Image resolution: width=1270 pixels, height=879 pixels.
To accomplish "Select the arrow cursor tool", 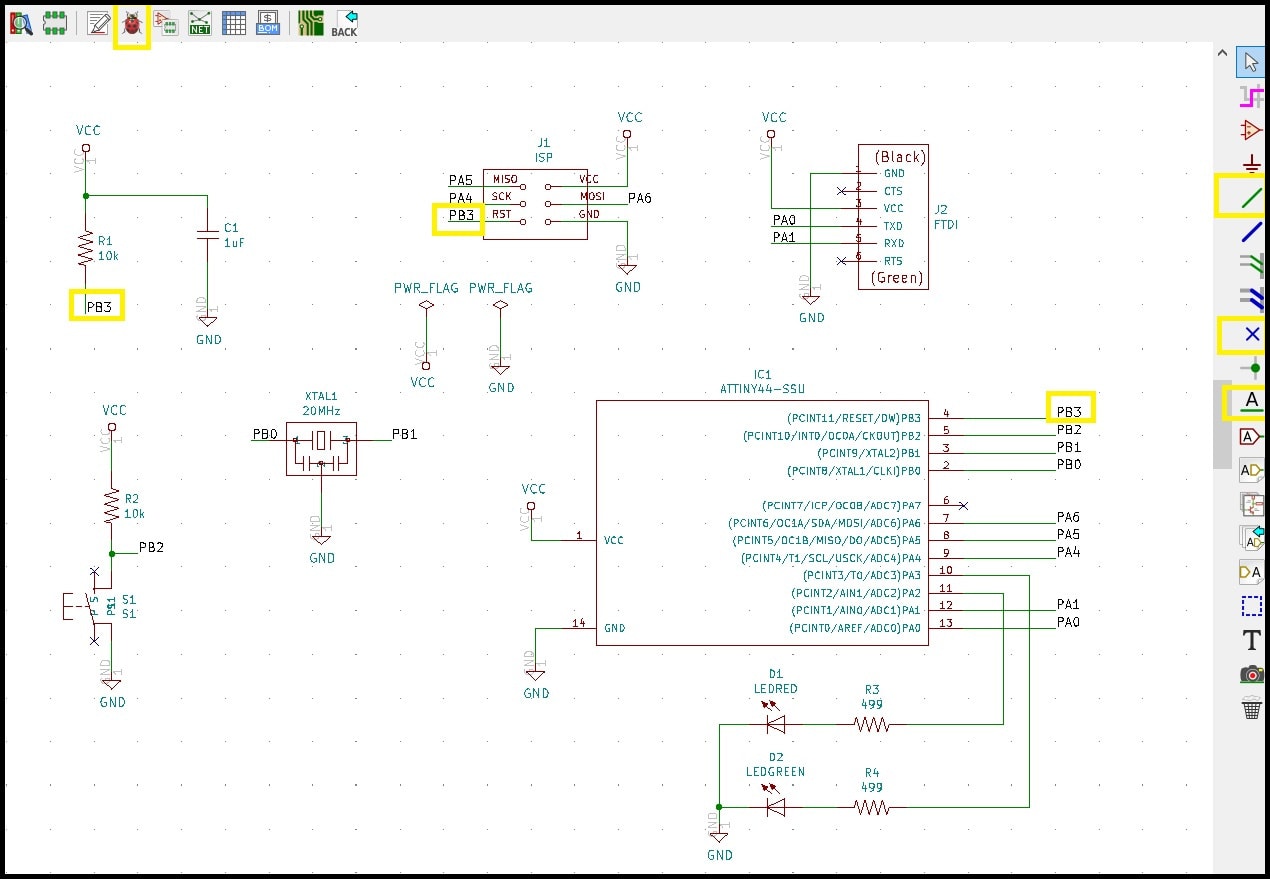I will [x=1251, y=62].
